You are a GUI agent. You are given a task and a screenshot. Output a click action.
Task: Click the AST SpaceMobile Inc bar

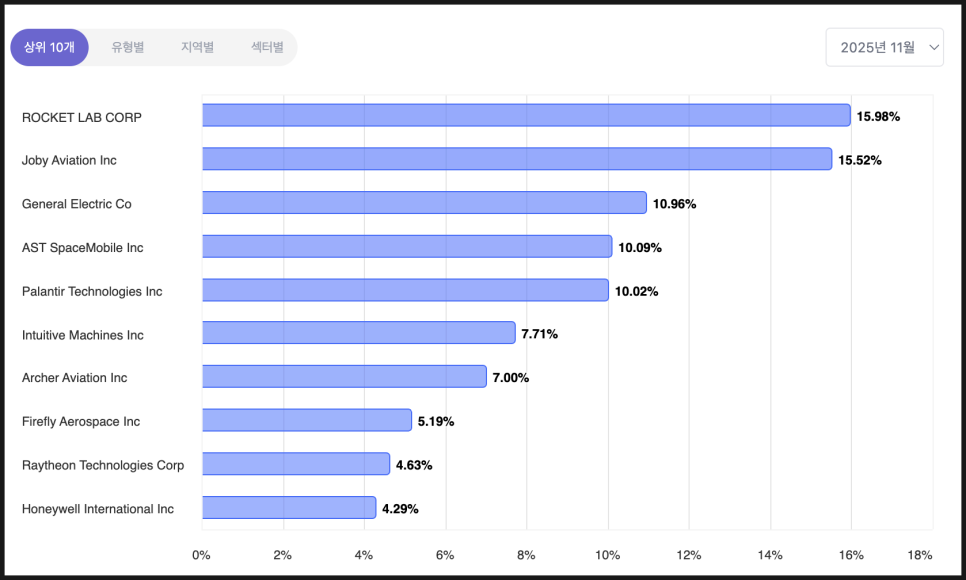[407, 246]
